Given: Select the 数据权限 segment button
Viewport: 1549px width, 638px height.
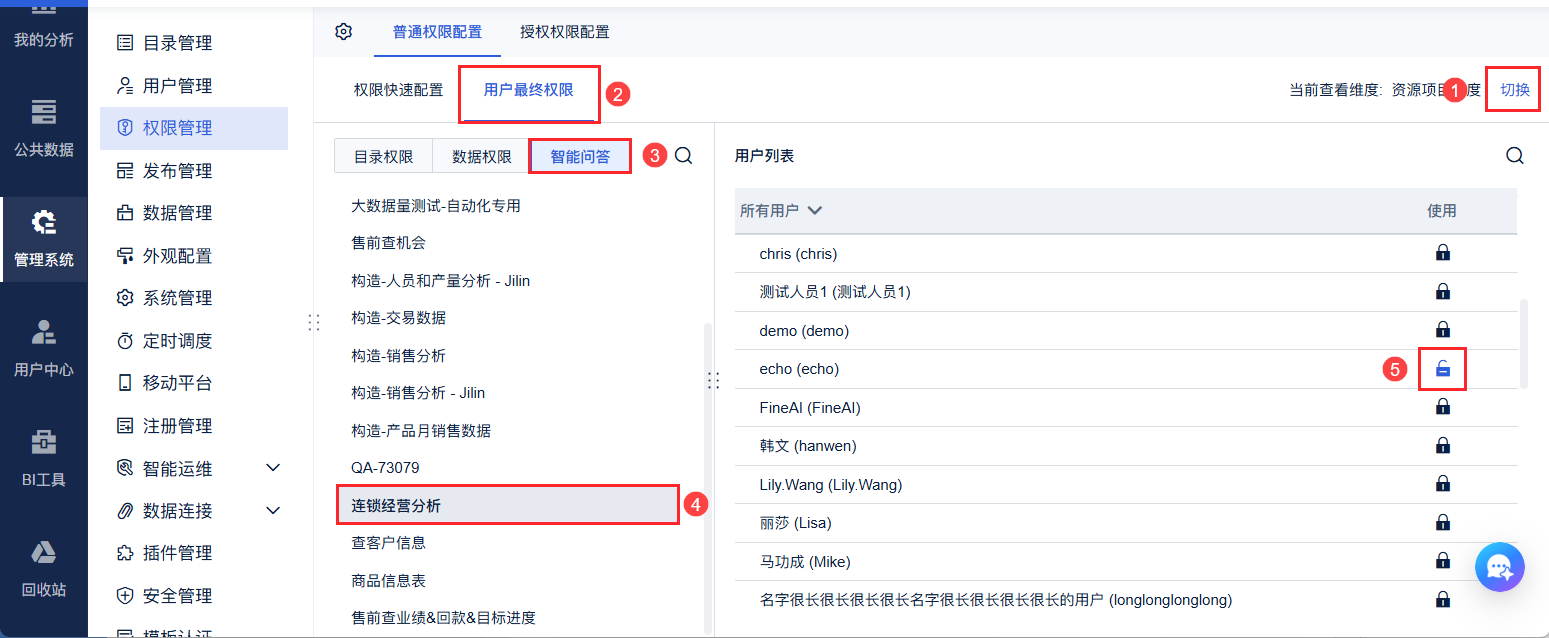Looking at the screenshot, I should coord(481,157).
